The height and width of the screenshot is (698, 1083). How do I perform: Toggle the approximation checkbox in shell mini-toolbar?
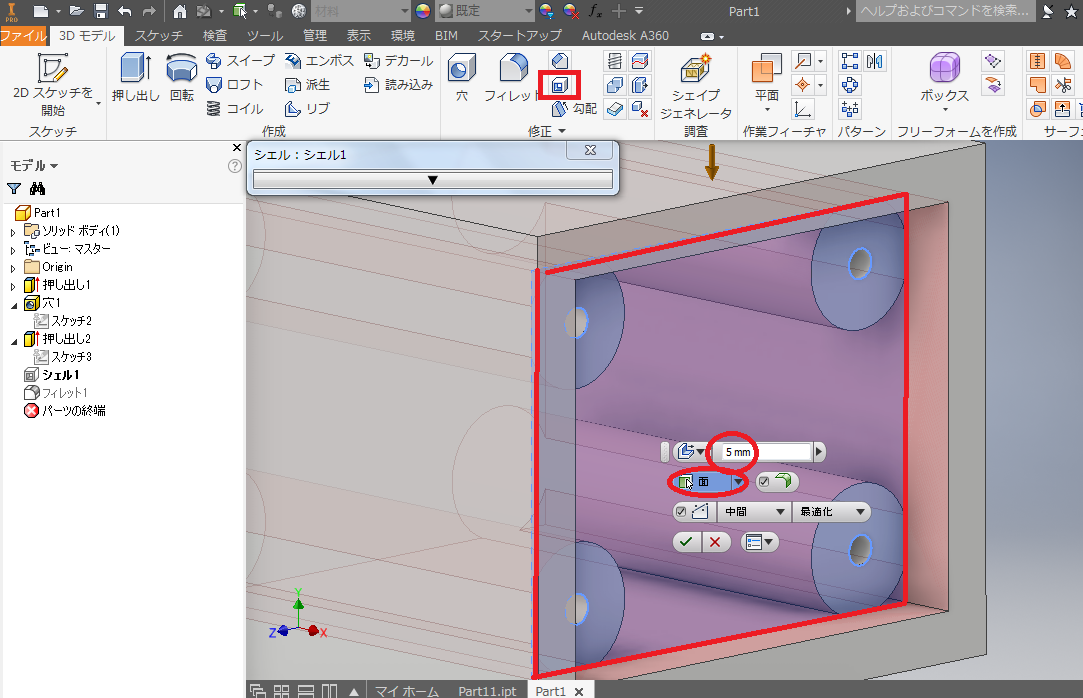click(x=681, y=512)
